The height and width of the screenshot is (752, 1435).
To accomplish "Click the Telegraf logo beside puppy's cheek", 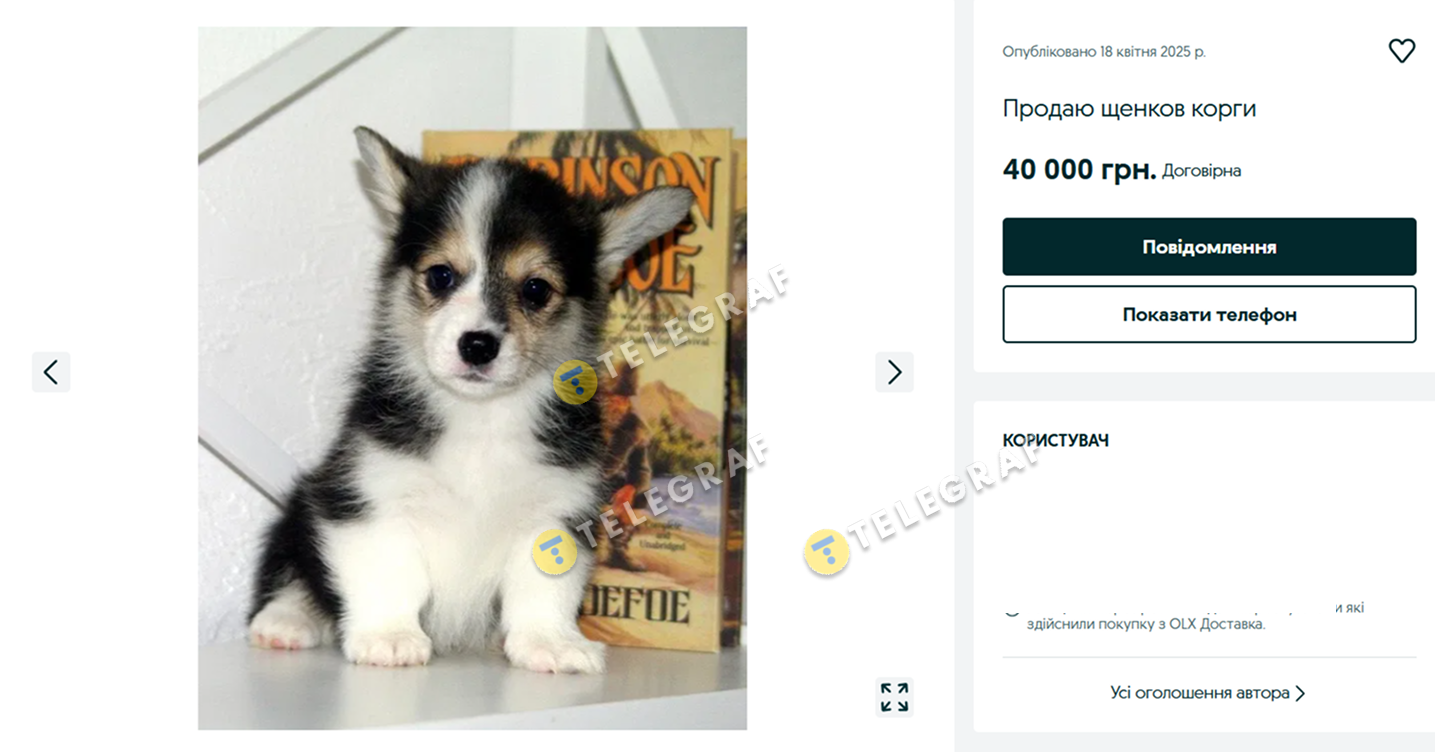I will (x=575, y=382).
